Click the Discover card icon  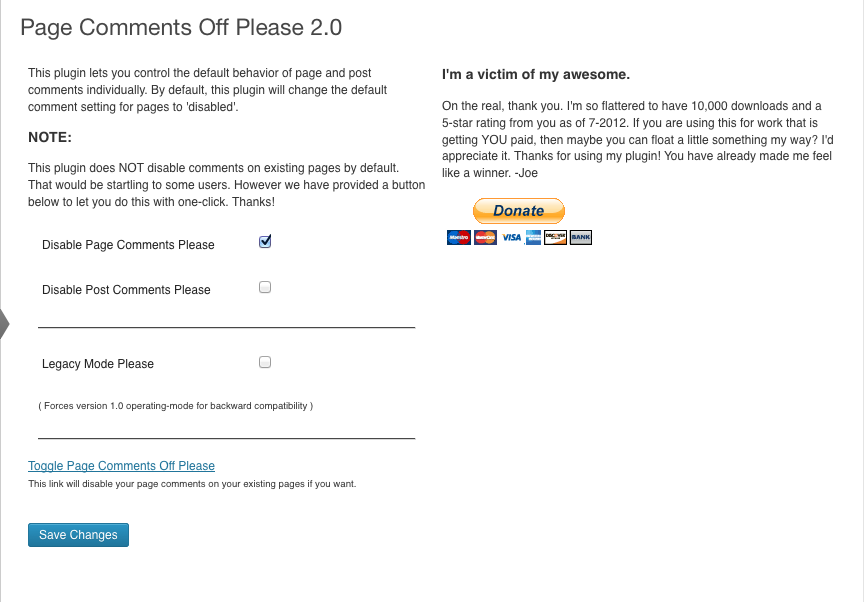tap(556, 237)
